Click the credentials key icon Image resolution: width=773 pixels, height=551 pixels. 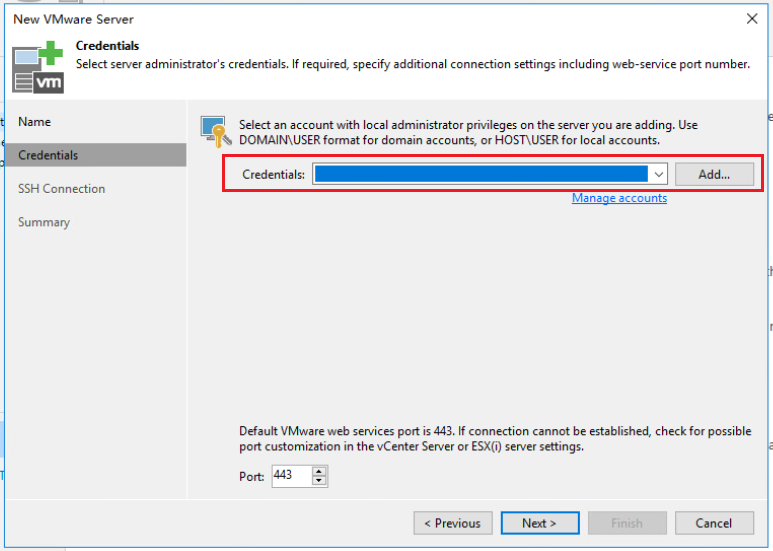pyautogui.click(x=215, y=132)
